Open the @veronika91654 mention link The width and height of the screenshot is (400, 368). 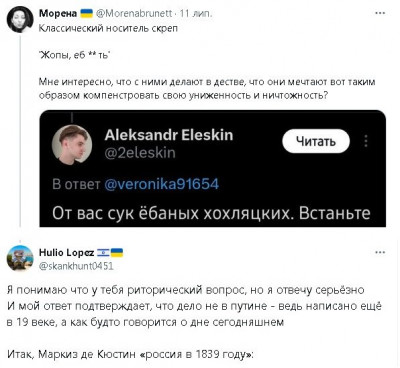tap(162, 184)
